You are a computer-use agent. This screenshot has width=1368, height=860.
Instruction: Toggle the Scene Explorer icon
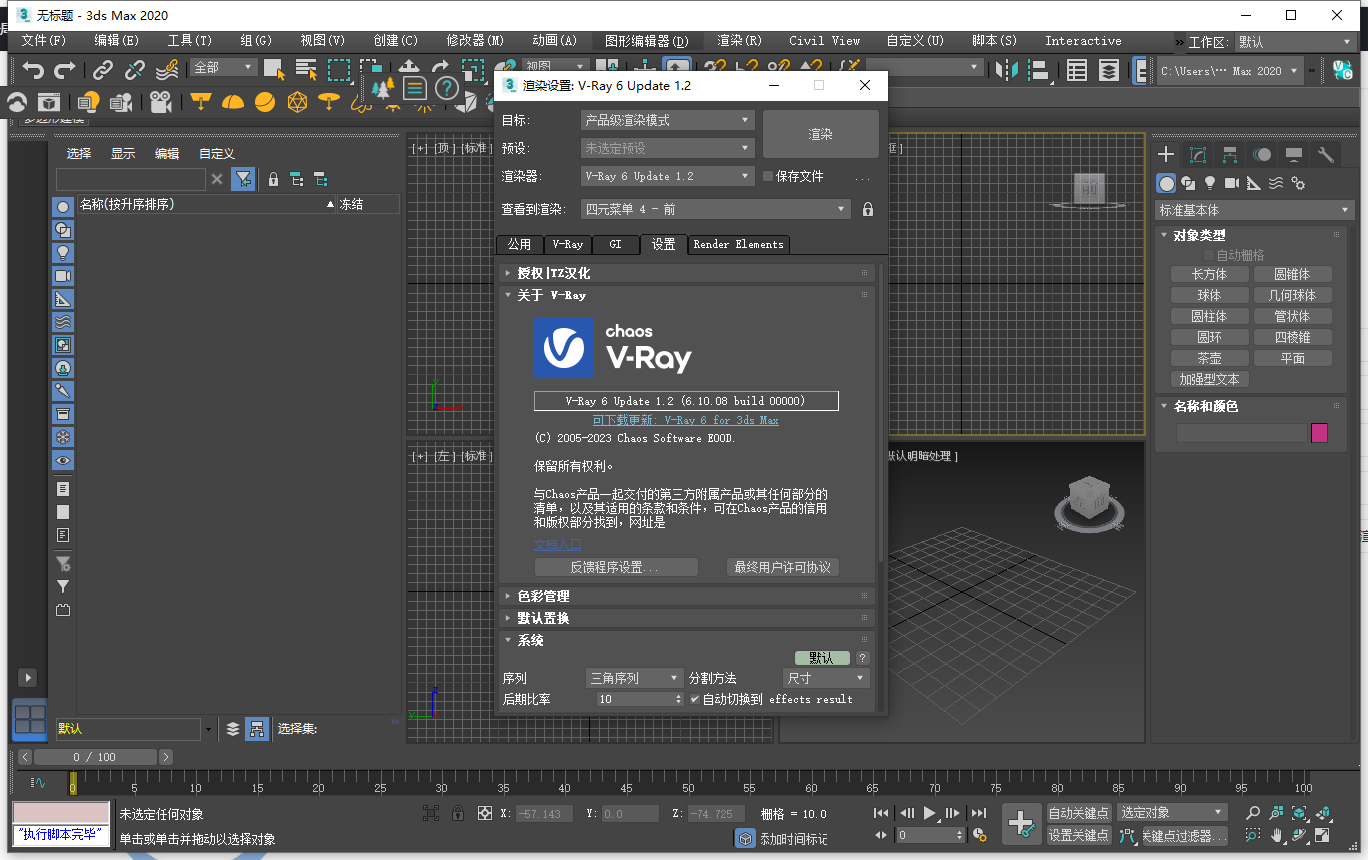coord(1077,70)
